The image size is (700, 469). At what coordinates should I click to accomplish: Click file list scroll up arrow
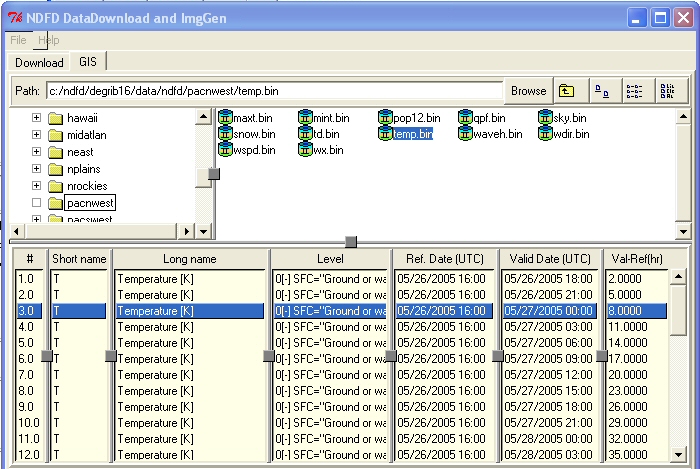(x=683, y=117)
